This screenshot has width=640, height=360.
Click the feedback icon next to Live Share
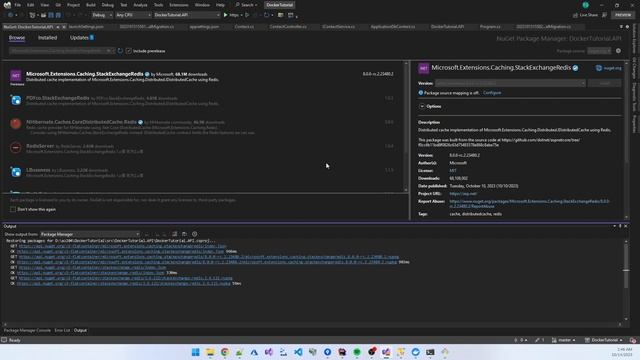click(x=604, y=15)
